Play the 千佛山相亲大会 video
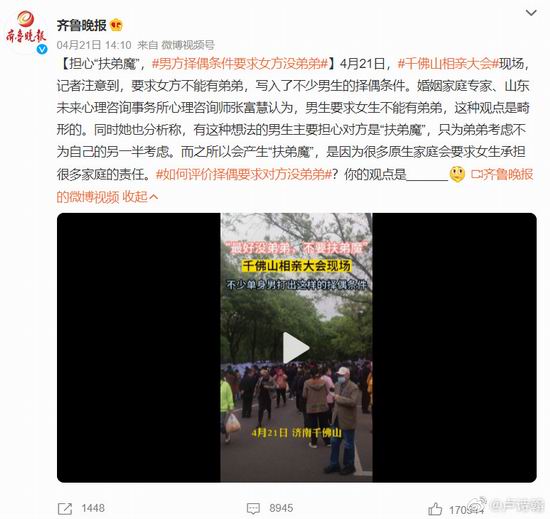550x519 pixels. (296, 348)
